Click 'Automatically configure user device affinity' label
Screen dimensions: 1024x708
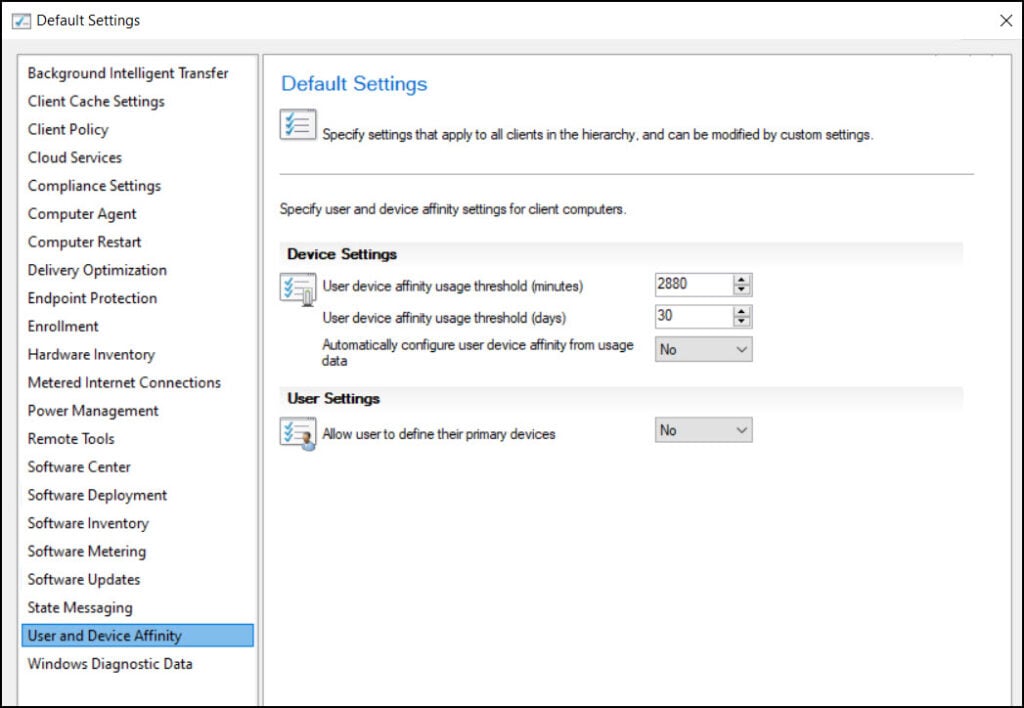pos(477,353)
